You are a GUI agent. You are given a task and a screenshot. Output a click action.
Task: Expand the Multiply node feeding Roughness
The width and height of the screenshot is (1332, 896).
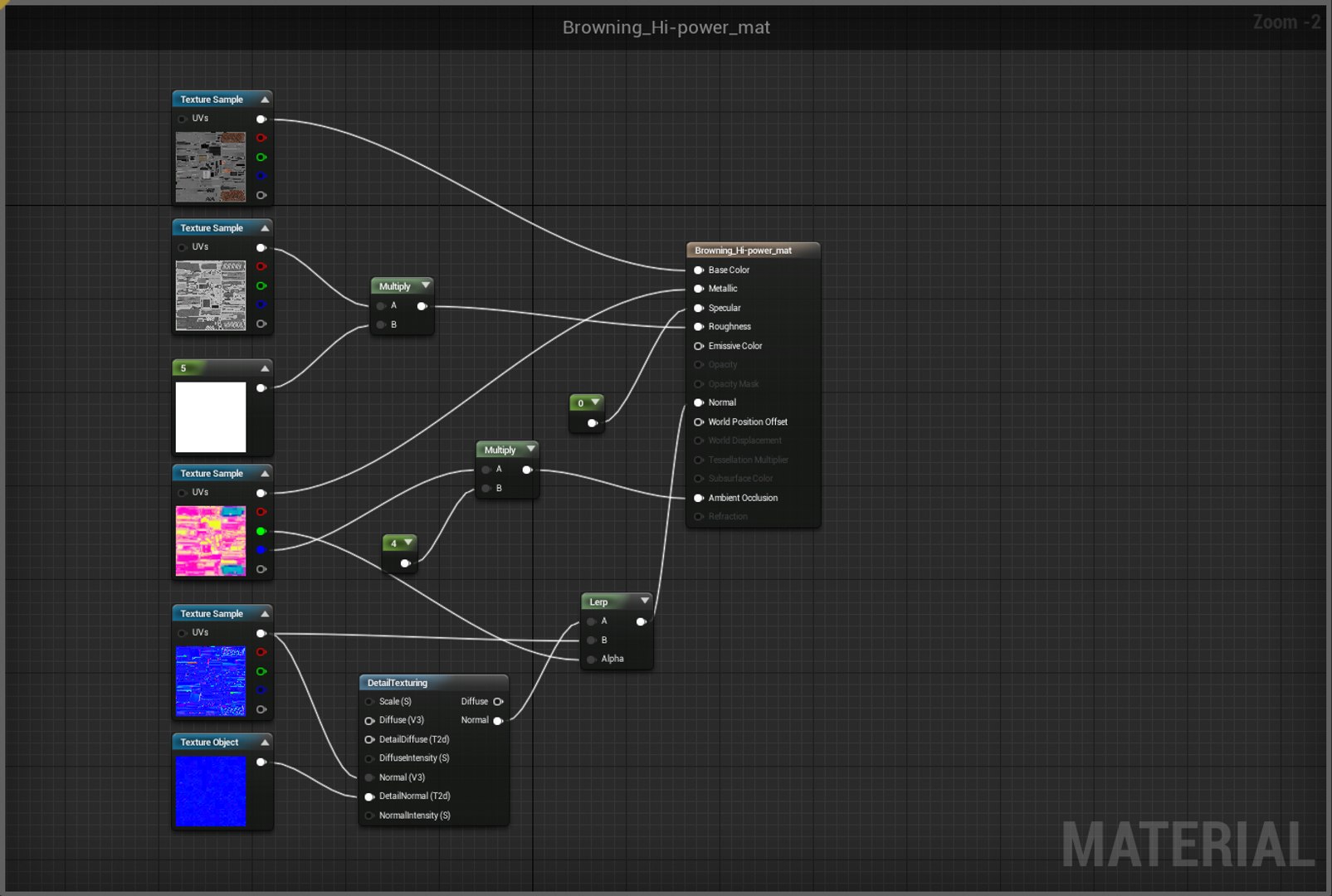click(426, 285)
